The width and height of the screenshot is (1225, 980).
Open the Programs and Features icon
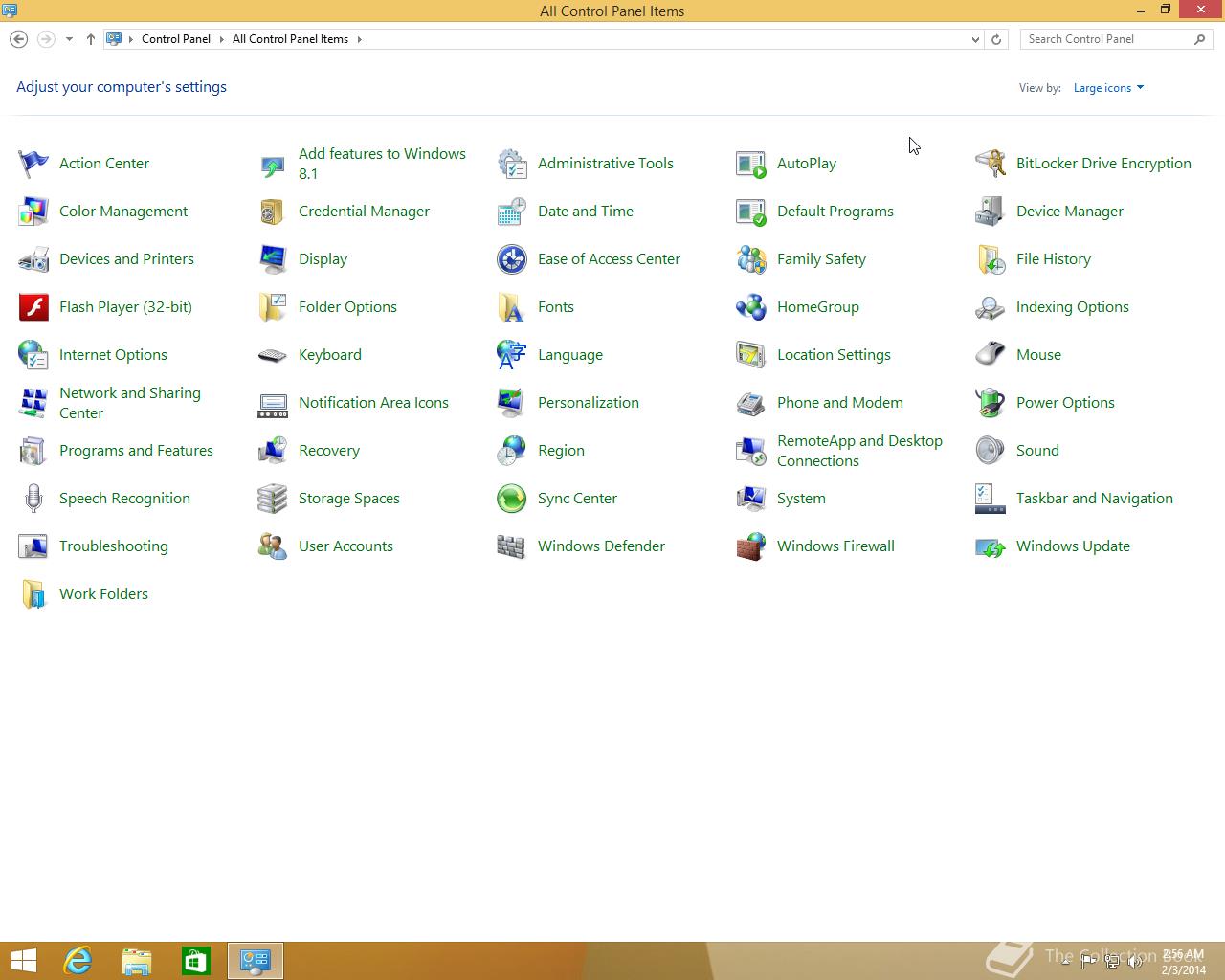tap(33, 451)
